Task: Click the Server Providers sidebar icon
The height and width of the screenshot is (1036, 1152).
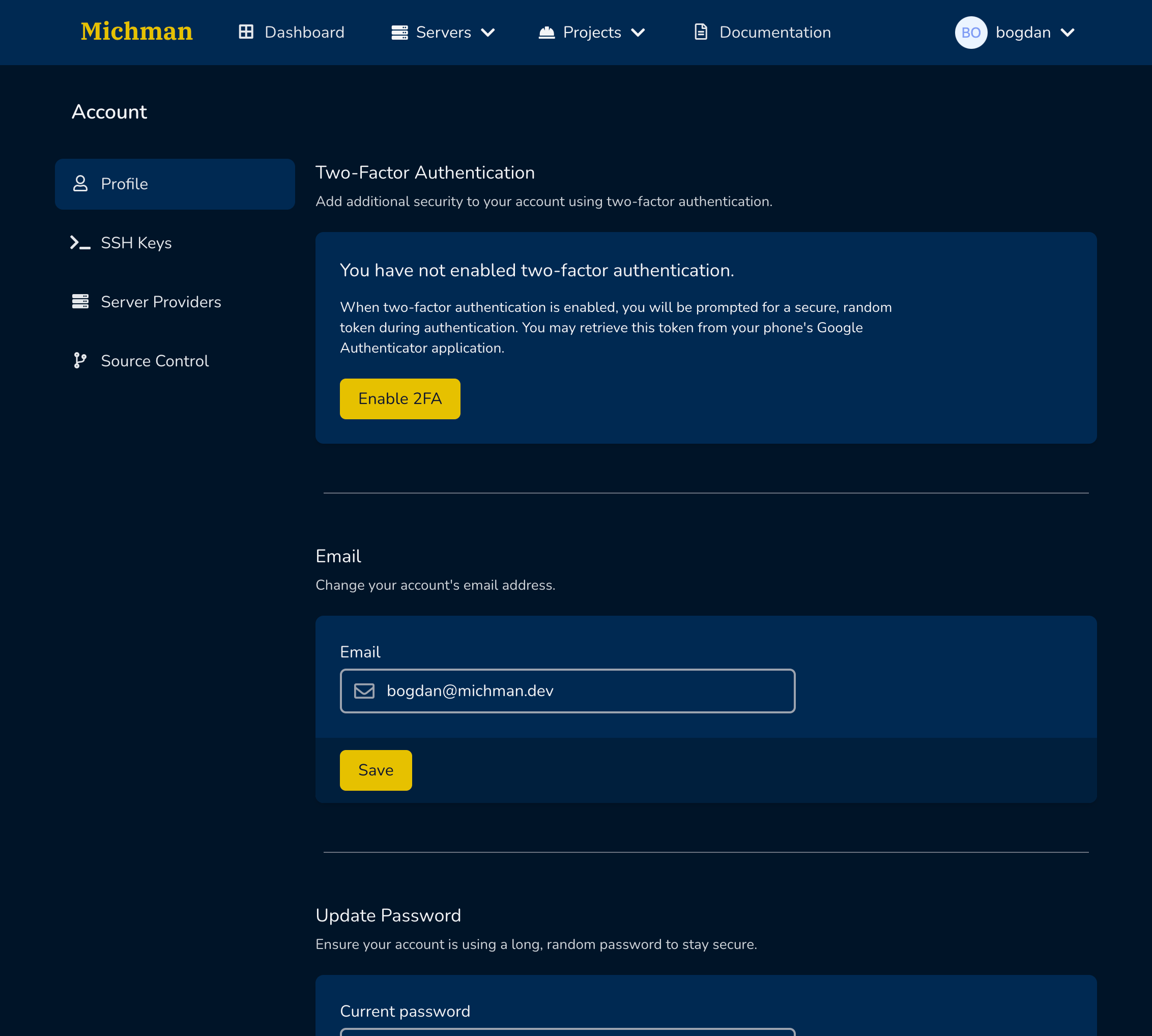Action: (x=80, y=302)
